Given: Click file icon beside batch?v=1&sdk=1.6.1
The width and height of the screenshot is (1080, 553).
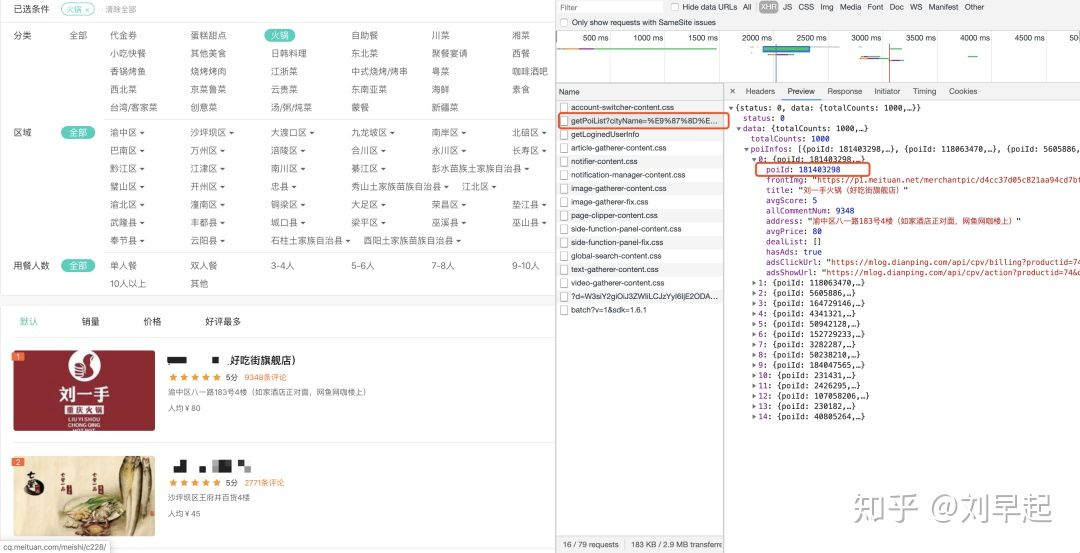Looking at the screenshot, I should (564, 310).
